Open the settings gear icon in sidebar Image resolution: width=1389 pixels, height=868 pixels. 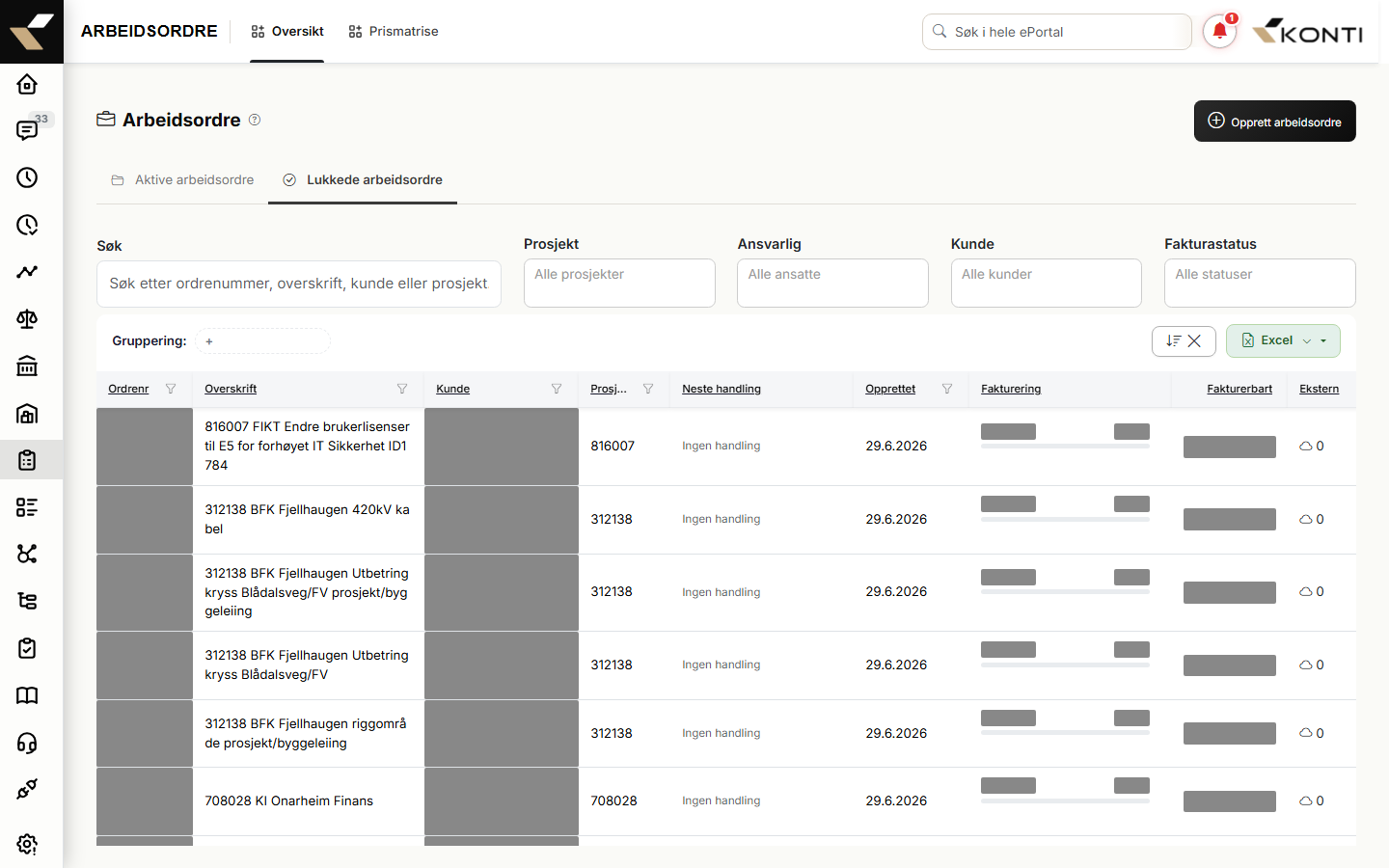tap(27, 844)
